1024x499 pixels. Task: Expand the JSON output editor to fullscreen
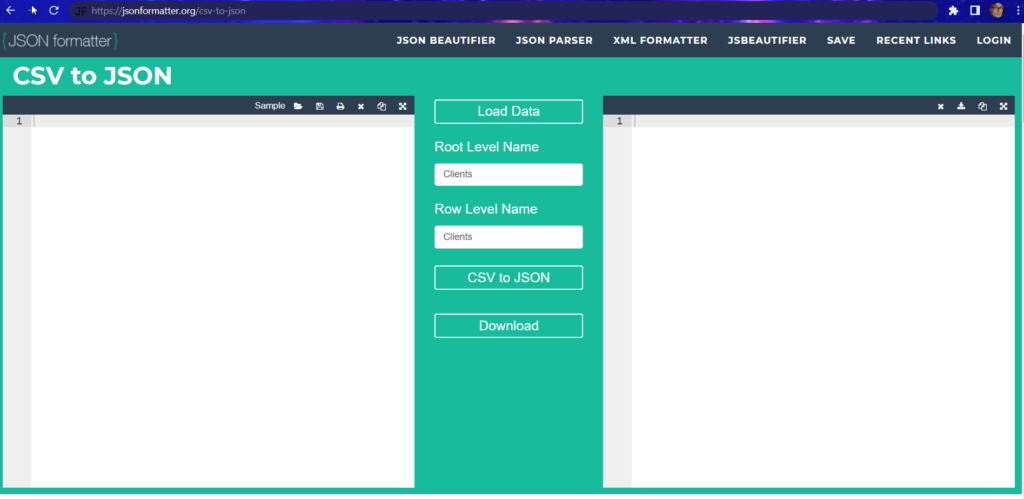[x=1003, y=106]
